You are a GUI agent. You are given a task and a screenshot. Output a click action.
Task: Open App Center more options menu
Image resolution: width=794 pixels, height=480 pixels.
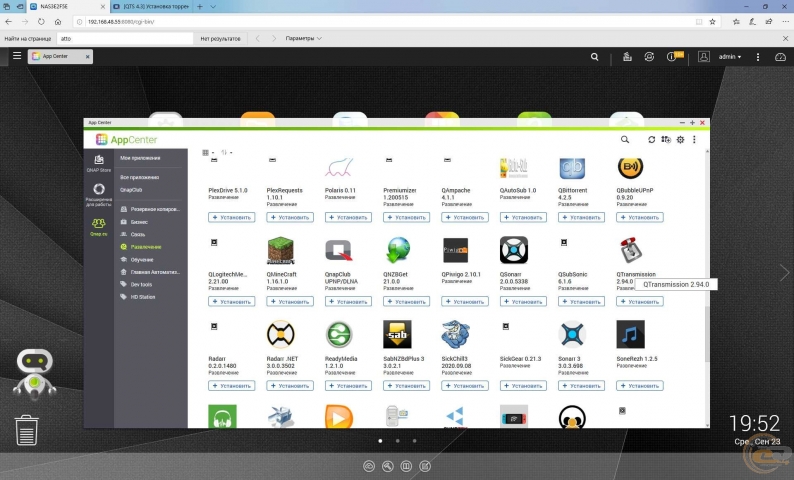[694, 139]
